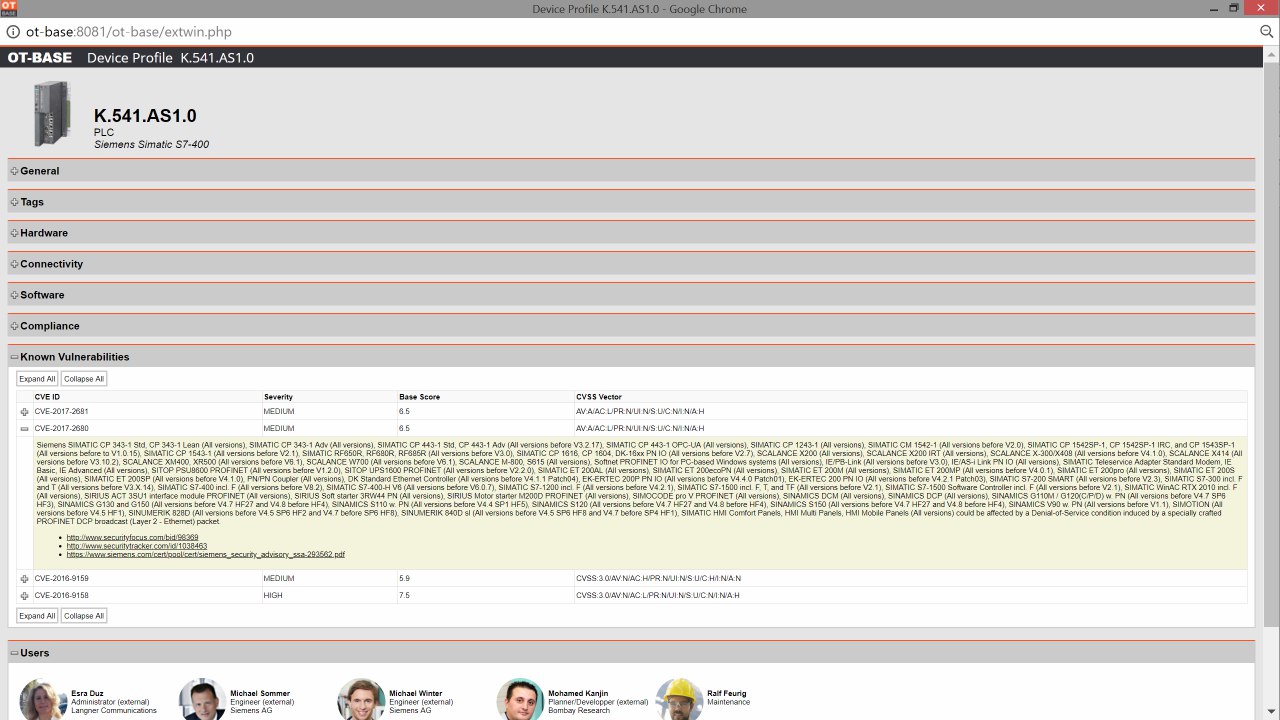Collapse the Users section

coord(15,653)
